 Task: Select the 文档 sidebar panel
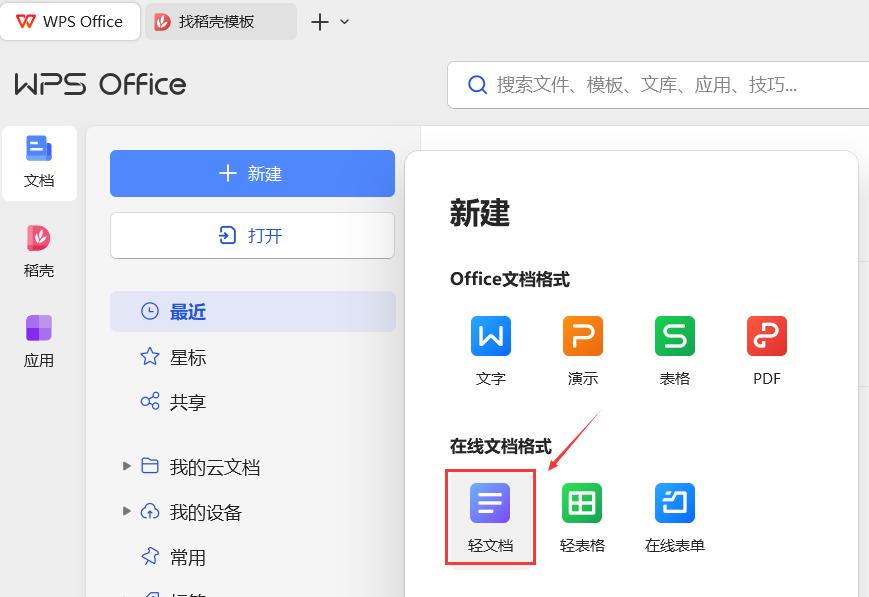pyautogui.click(x=39, y=160)
